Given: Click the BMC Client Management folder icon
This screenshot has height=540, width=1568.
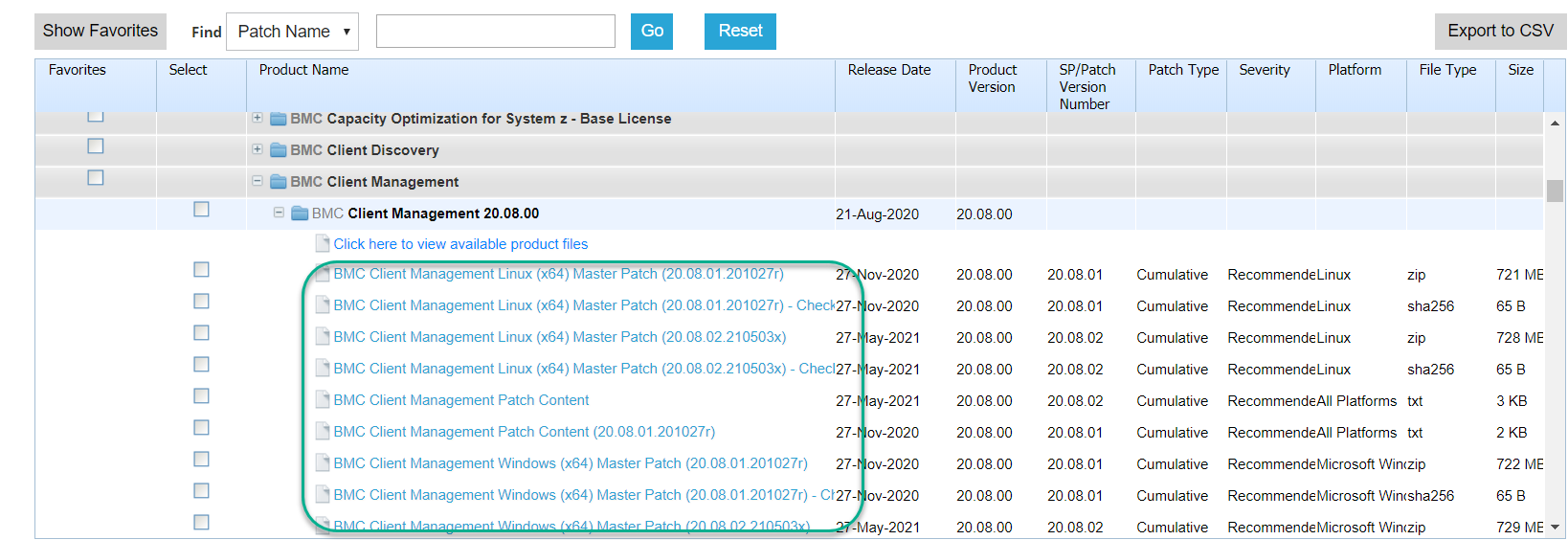Looking at the screenshot, I should 279,182.
